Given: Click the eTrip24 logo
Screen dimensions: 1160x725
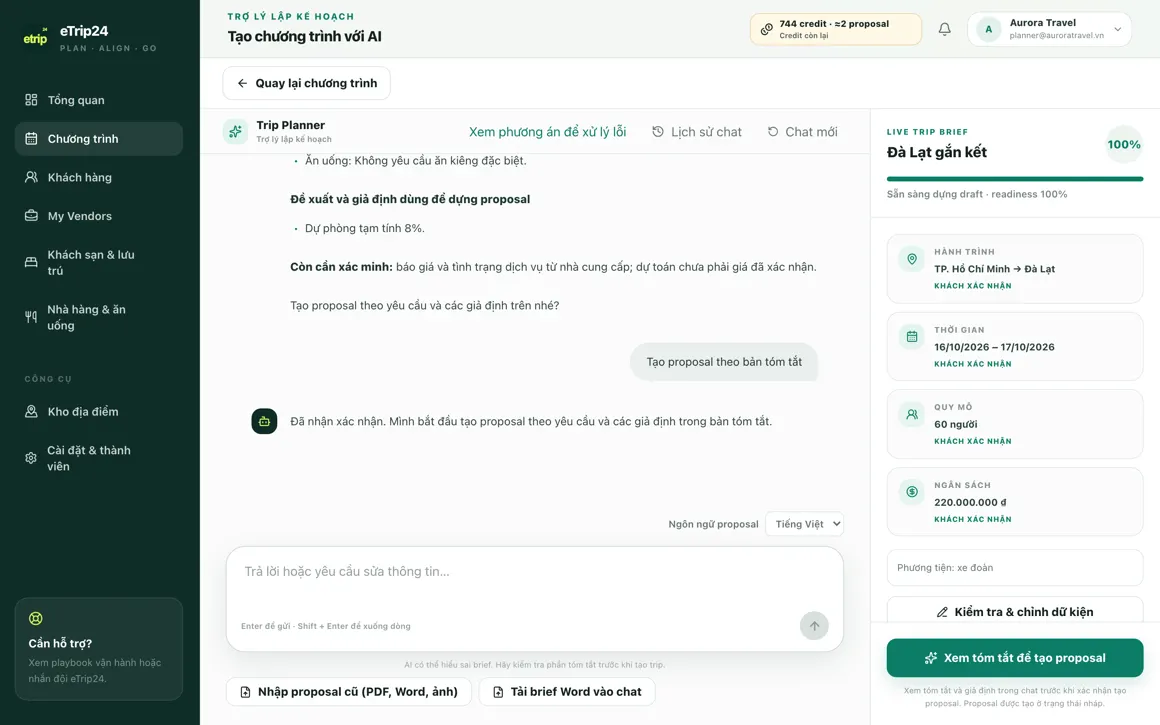Looking at the screenshot, I should point(36,36).
